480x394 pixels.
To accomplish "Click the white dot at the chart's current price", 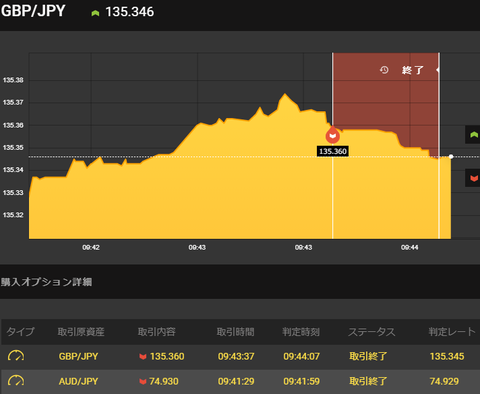I will pyautogui.click(x=451, y=156).
